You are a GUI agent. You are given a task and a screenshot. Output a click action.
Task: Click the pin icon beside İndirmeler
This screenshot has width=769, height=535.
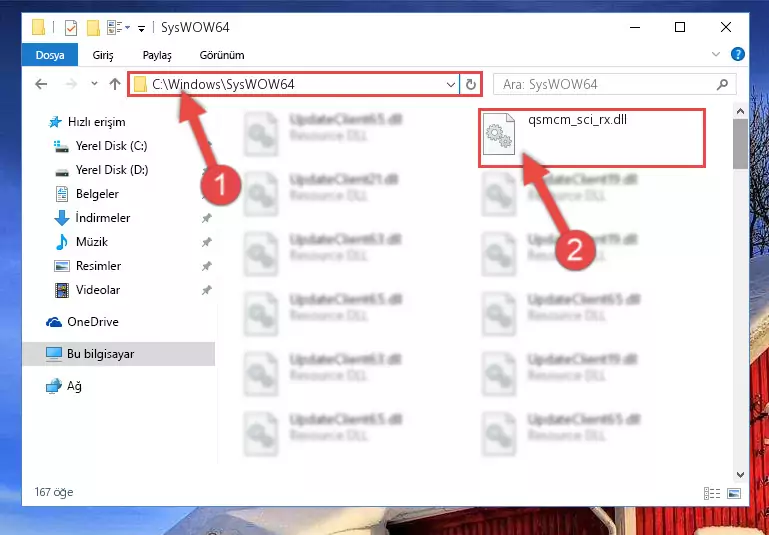coord(206,218)
